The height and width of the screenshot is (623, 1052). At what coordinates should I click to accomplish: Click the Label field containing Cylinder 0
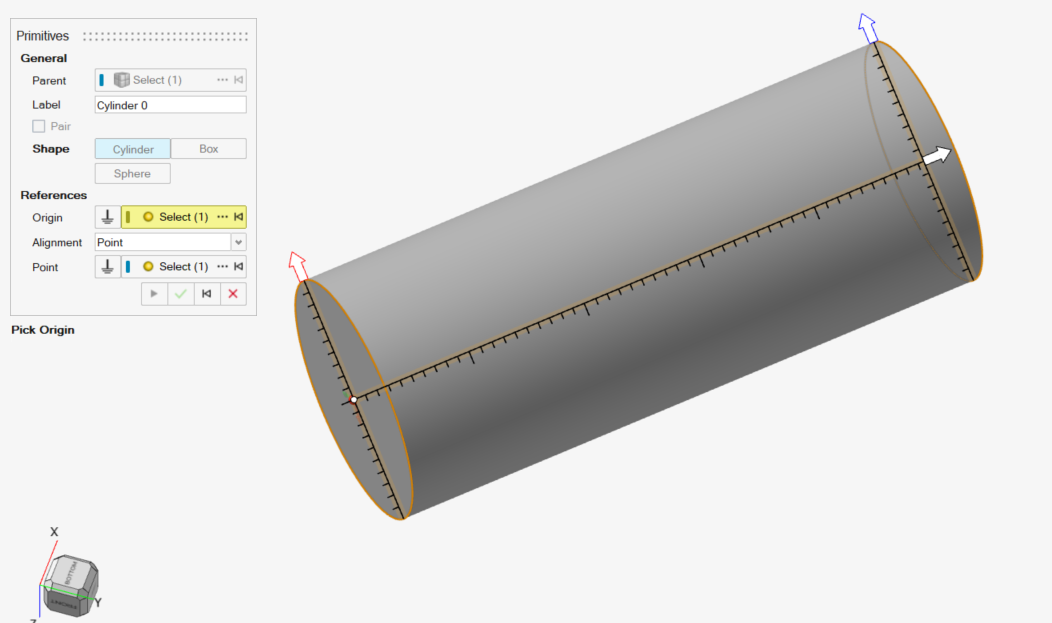click(170, 105)
